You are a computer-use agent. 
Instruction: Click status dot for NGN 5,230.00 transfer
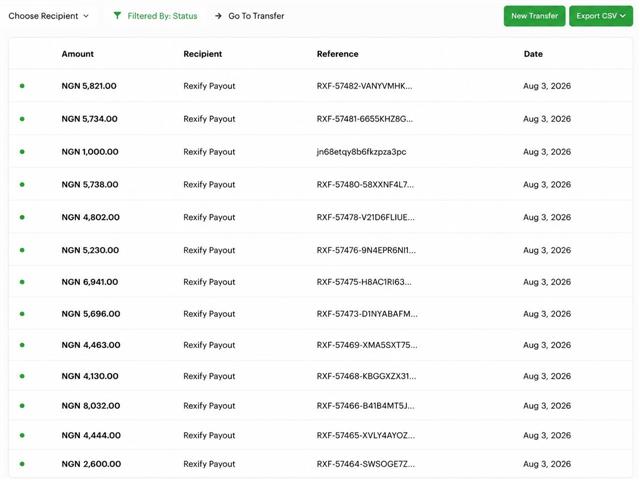click(x=22, y=250)
